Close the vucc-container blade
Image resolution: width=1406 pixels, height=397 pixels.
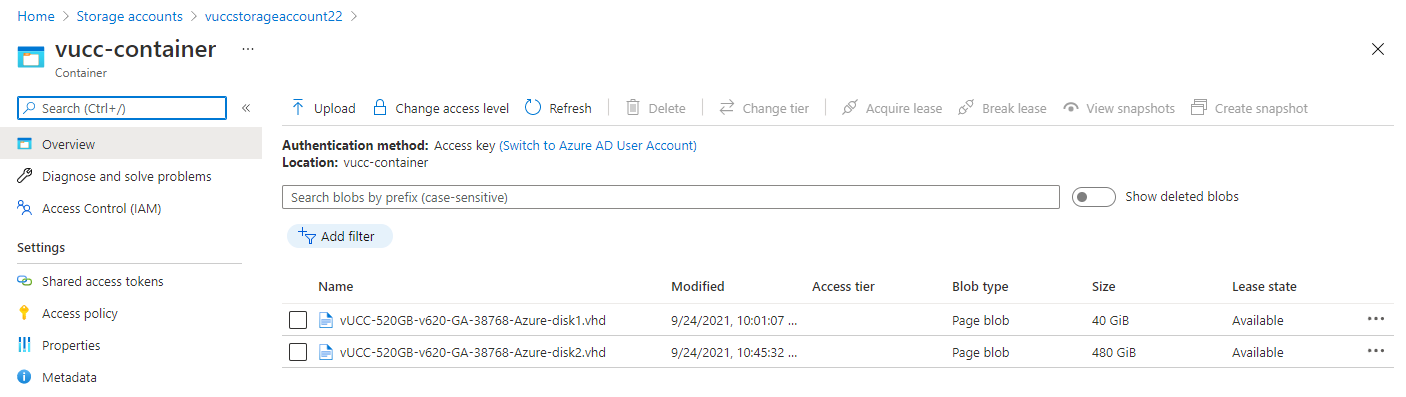tap(1378, 49)
